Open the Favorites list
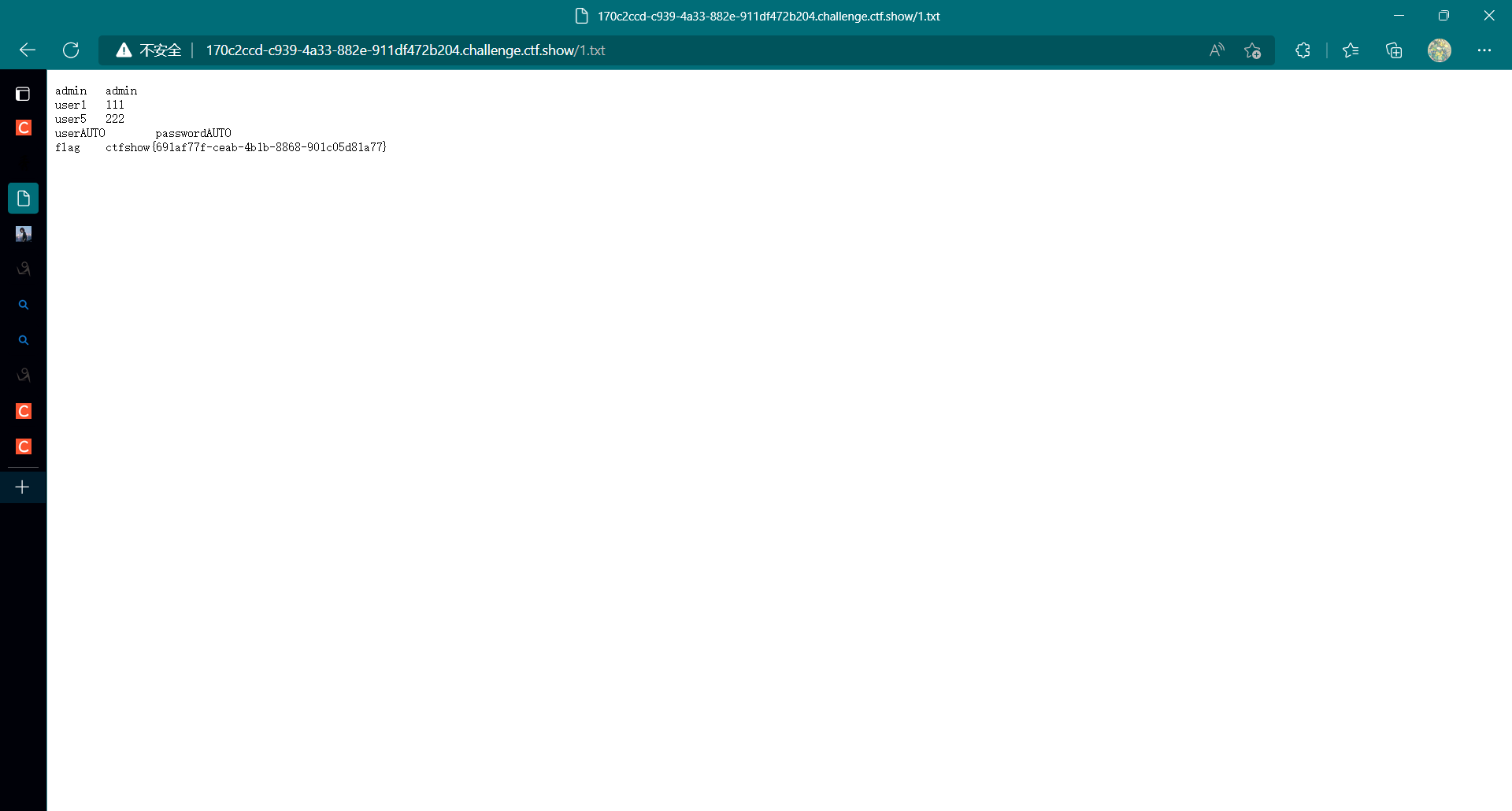 (x=1351, y=50)
